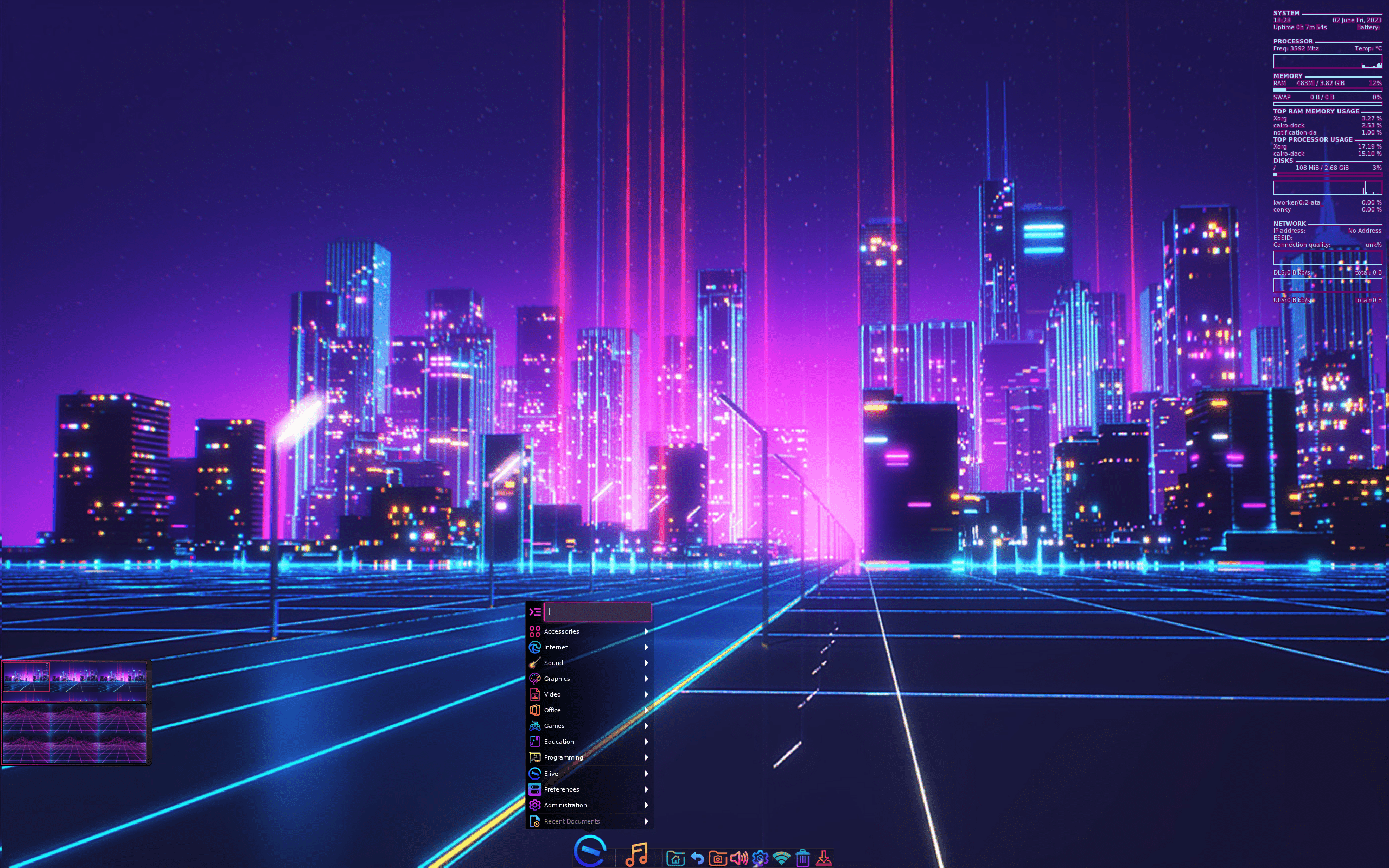This screenshot has width=1389, height=868.
Task: Click the Graphics palette icon
Action: coord(535,679)
